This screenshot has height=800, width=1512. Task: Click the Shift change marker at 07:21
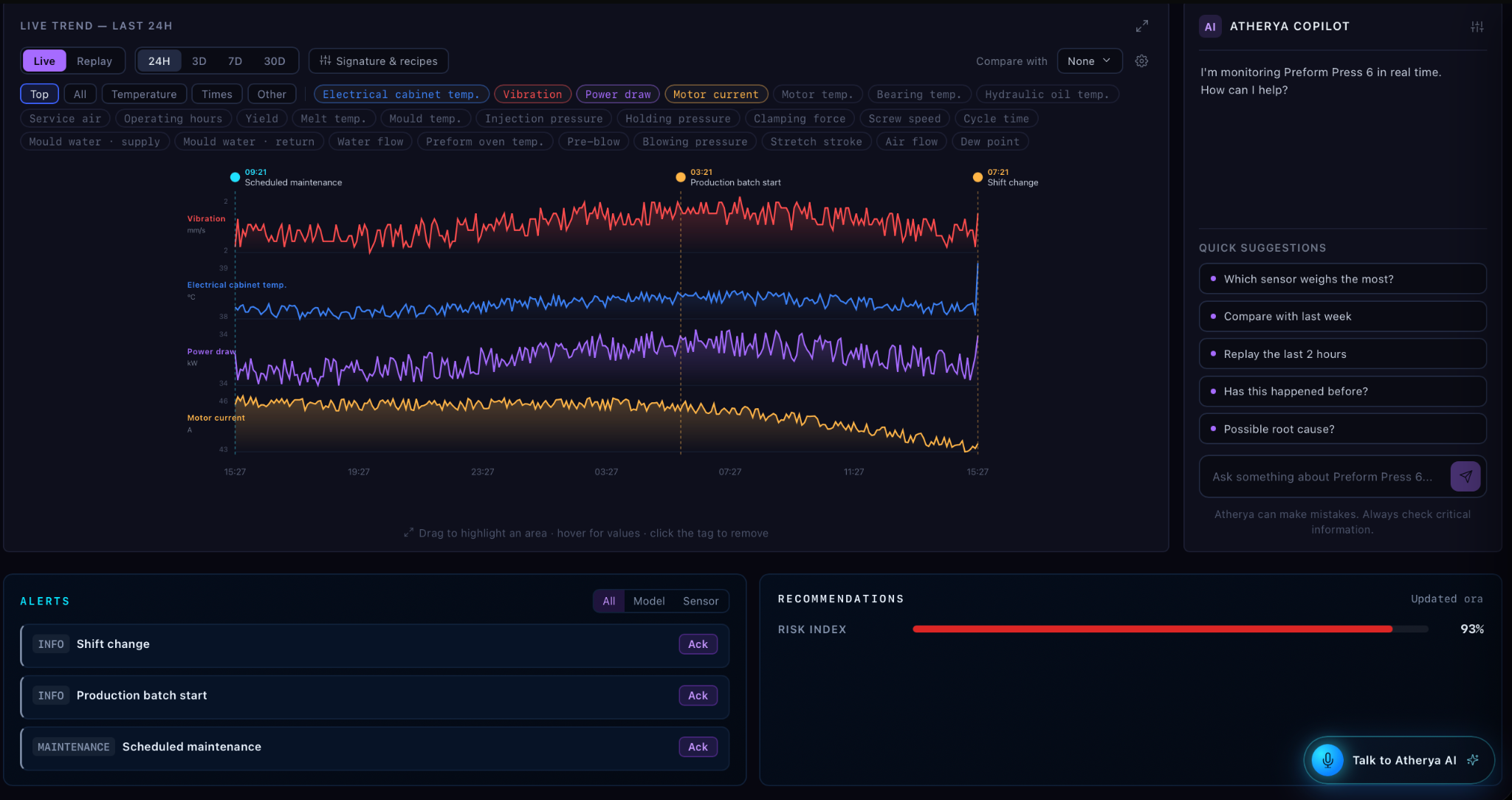977,177
